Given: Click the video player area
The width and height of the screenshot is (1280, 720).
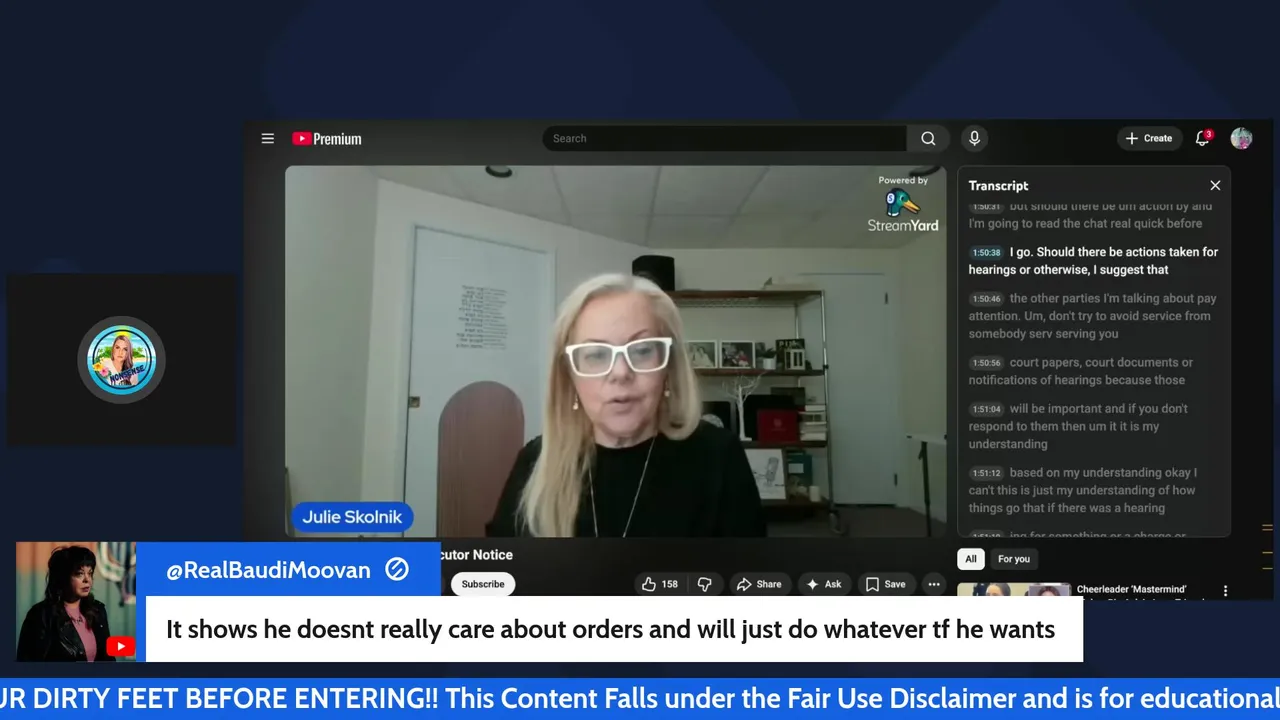Looking at the screenshot, I should [615, 352].
